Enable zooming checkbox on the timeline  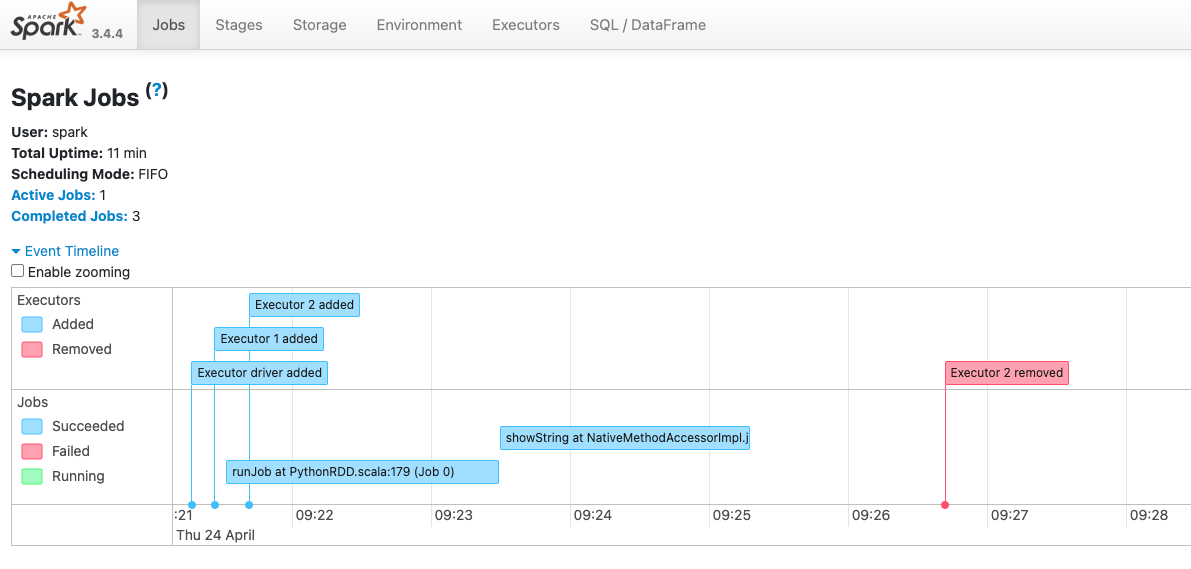click(17, 271)
